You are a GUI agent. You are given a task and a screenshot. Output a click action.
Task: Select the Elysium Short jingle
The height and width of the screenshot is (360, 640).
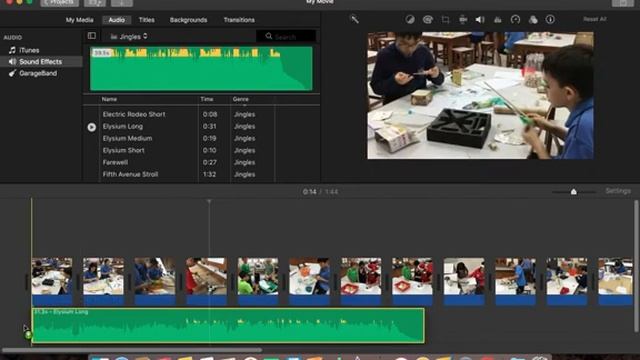click(123, 150)
